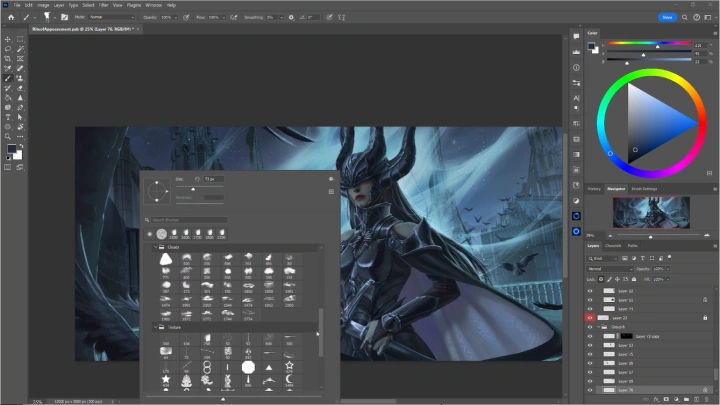Toggle visibility of Layer 62

point(590,291)
